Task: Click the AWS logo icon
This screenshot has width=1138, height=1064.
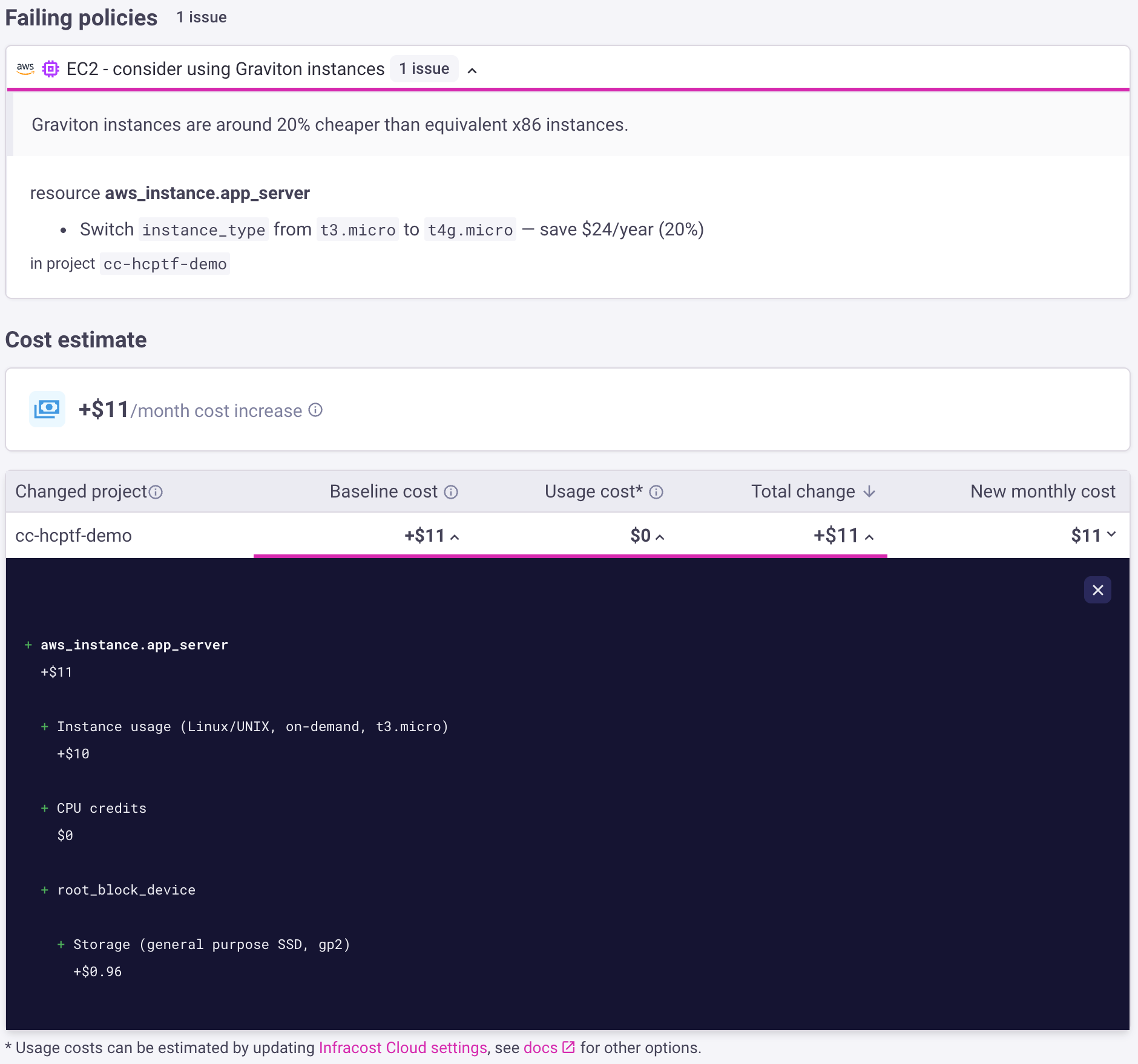Action: point(25,69)
